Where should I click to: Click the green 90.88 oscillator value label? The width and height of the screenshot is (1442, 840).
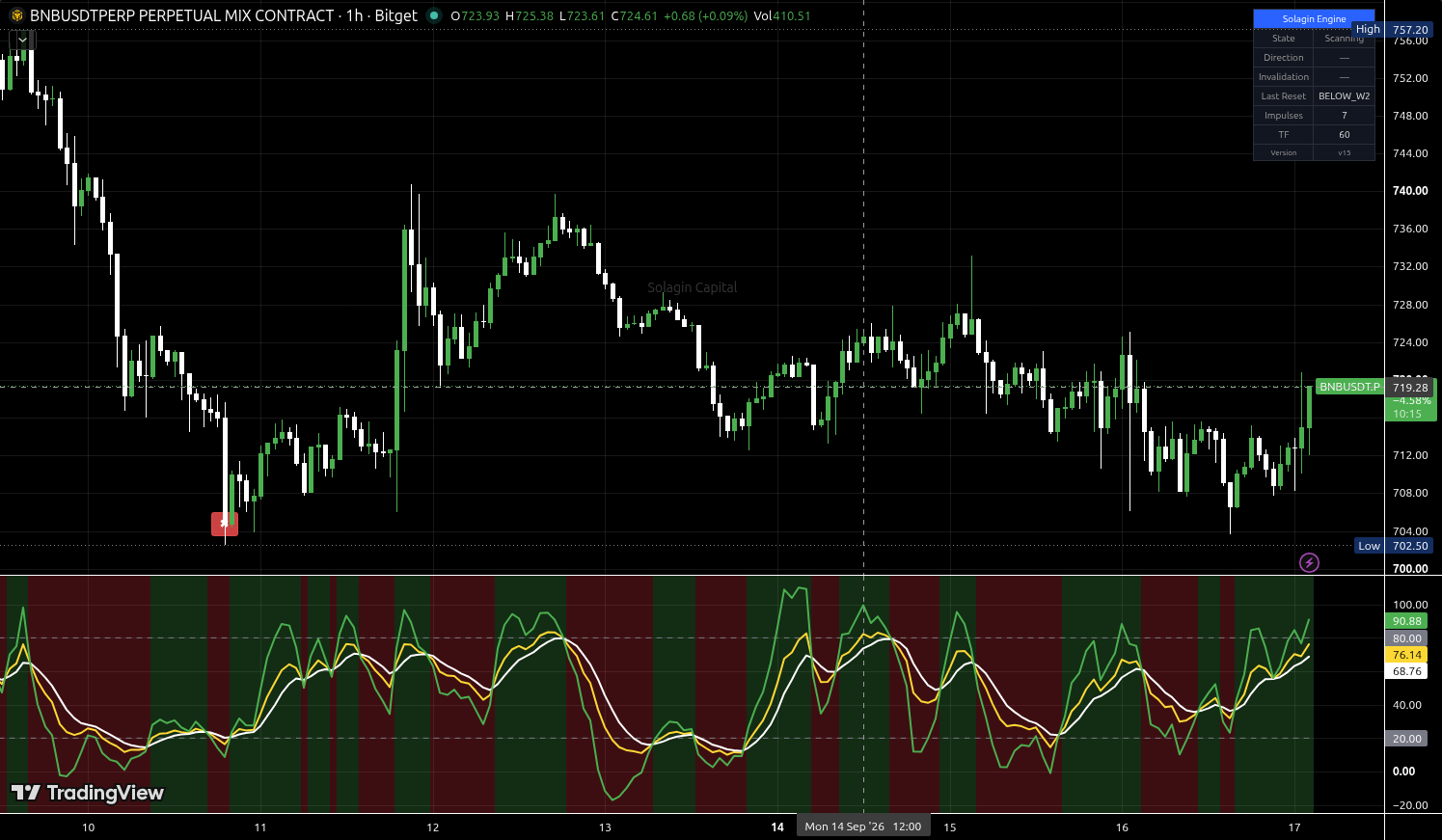coord(1407,621)
